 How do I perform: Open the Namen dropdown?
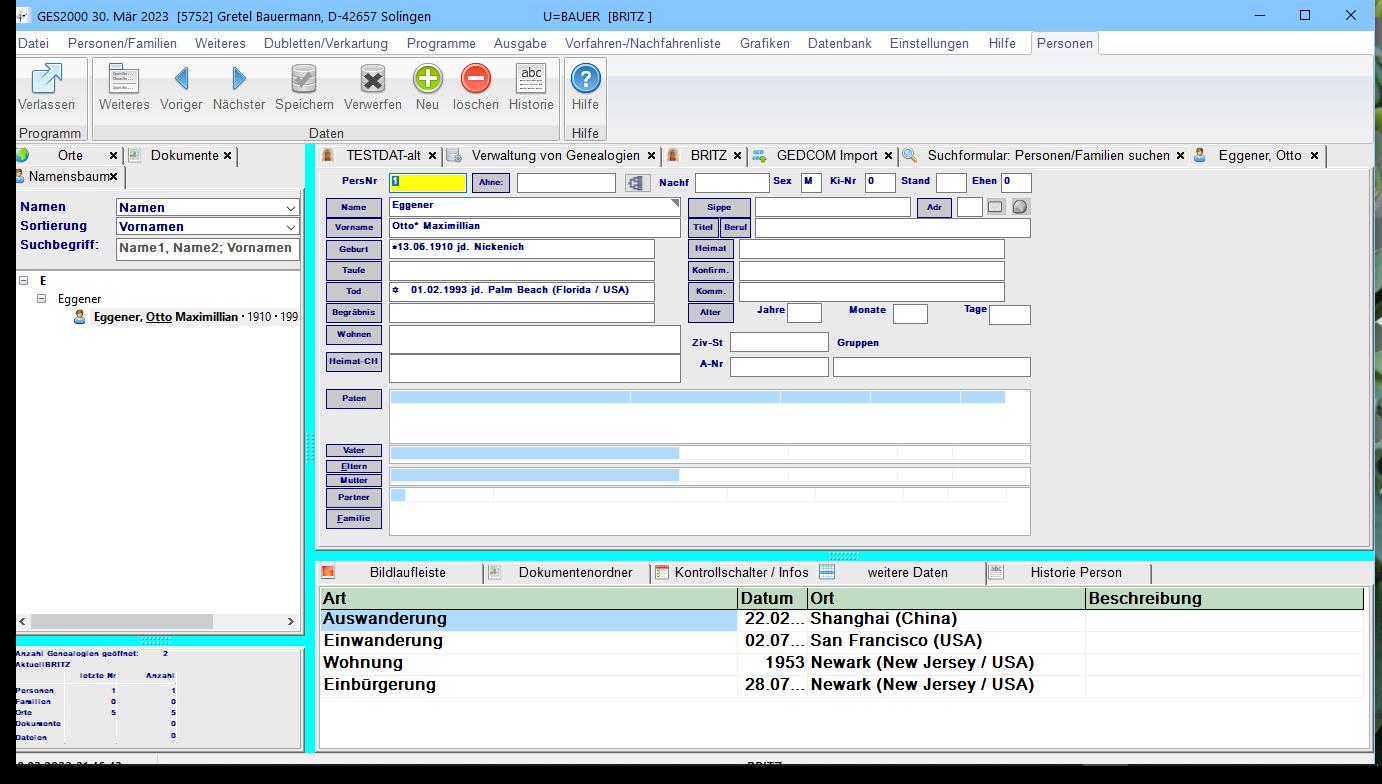(x=291, y=208)
